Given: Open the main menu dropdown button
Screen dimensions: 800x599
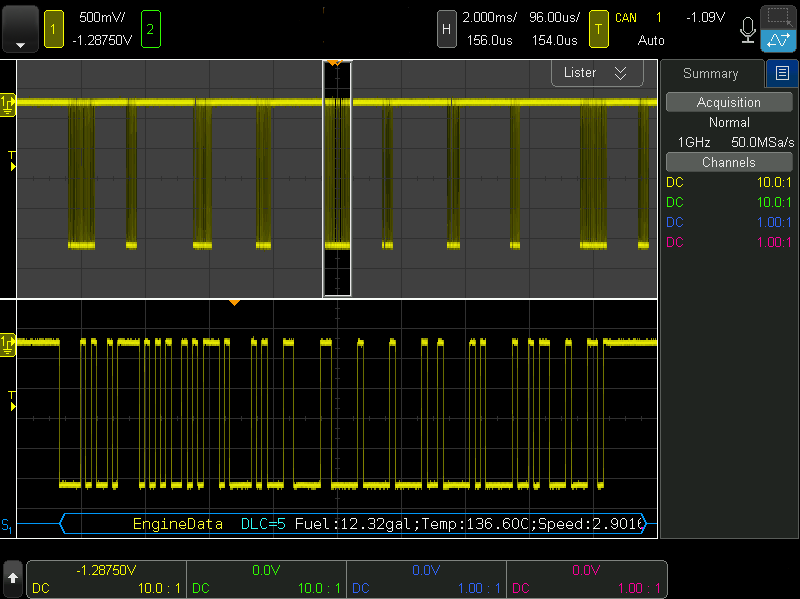Looking at the screenshot, I should (x=20, y=29).
